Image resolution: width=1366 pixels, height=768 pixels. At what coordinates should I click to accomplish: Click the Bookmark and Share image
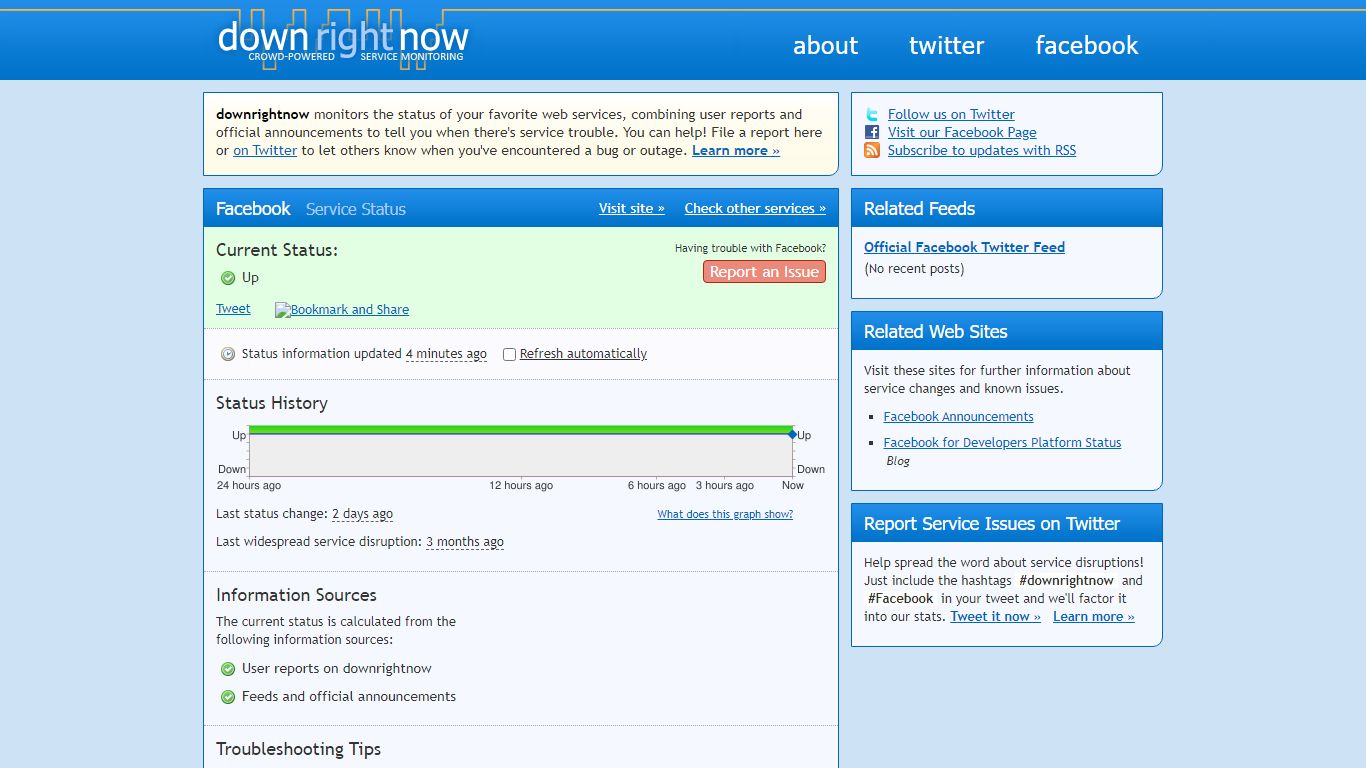(342, 310)
